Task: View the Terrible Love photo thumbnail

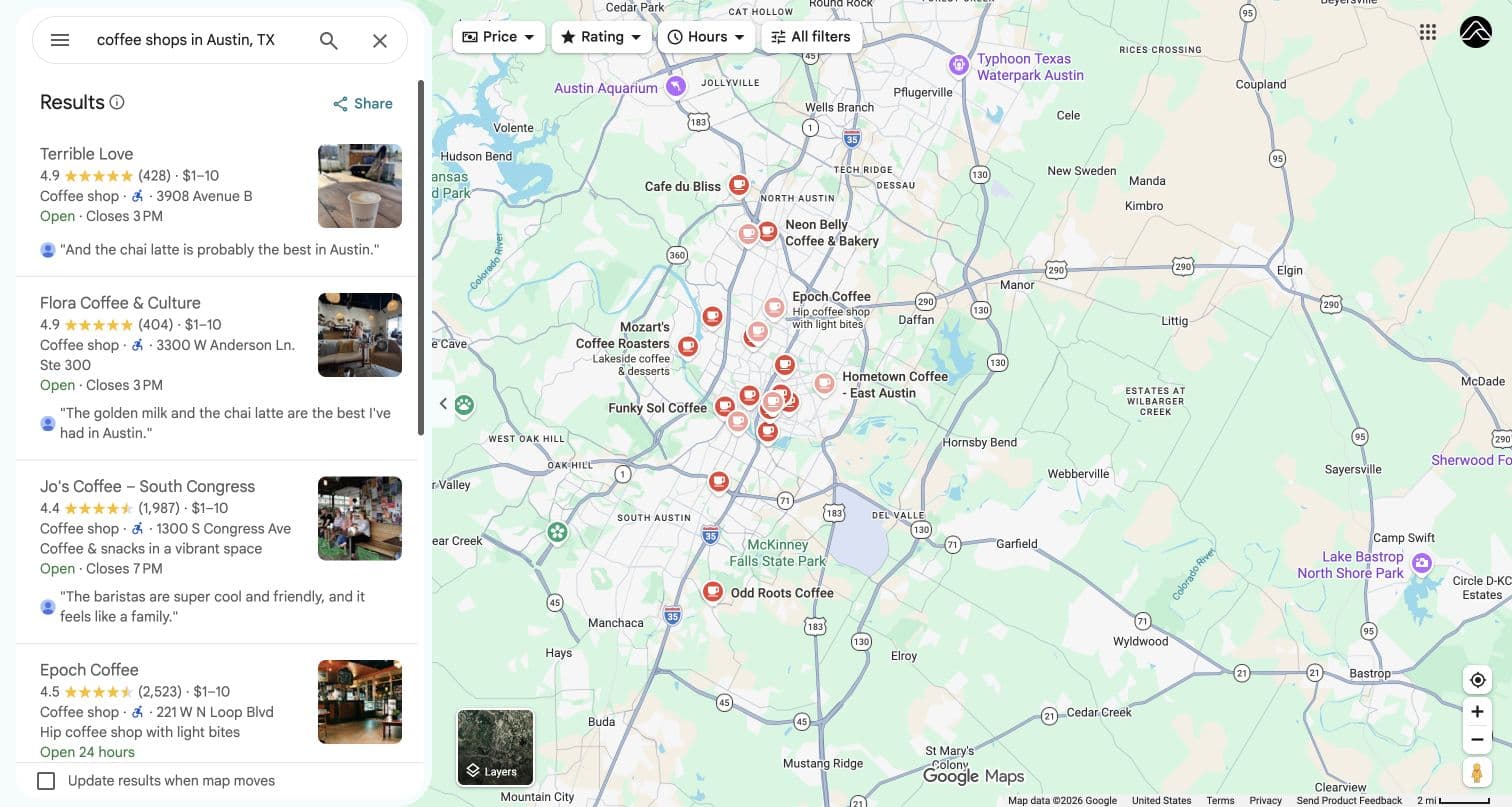Action: click(360, 186)
